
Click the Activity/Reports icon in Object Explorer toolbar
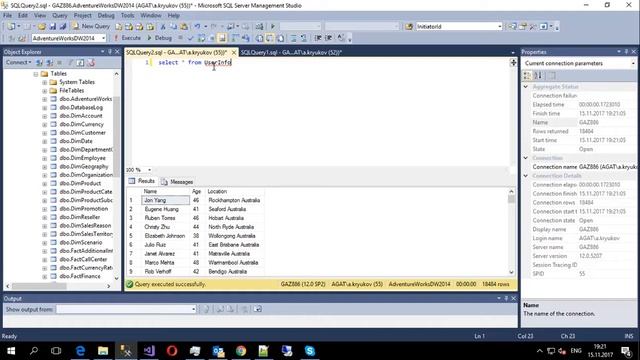click(91, 62)
